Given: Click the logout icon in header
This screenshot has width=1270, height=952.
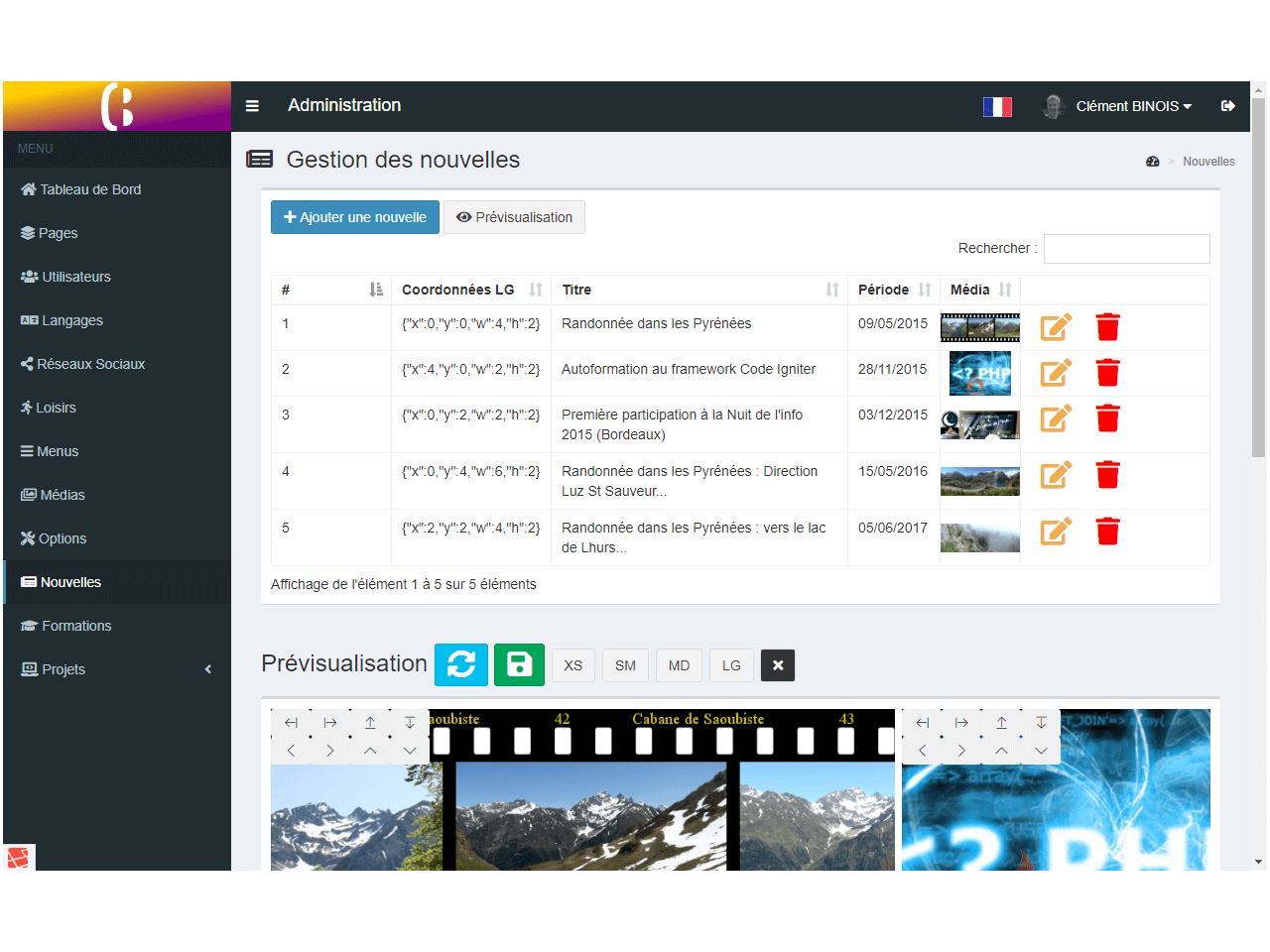Looking at the screenshot, I should (1227, 106).
